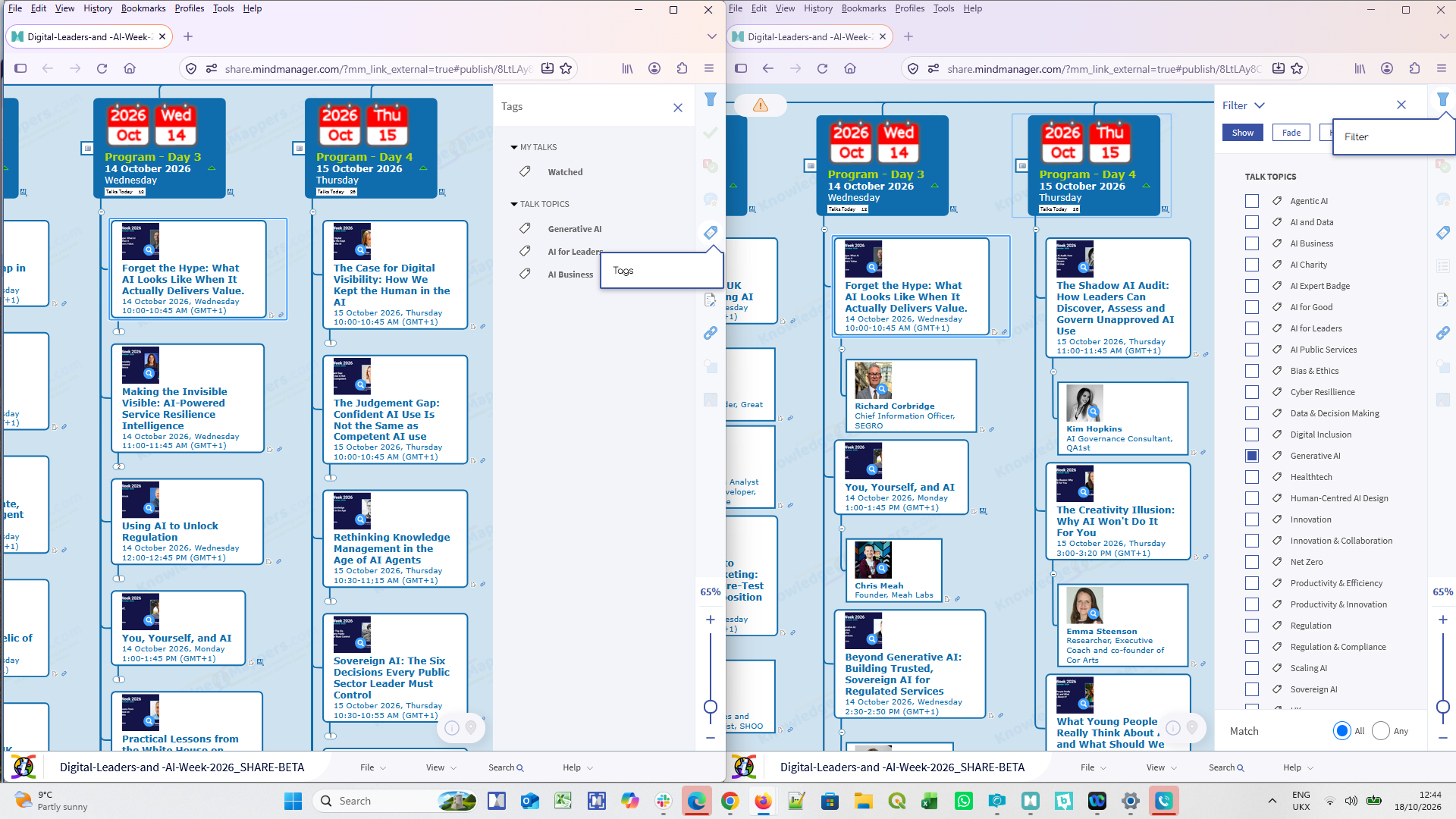The image size is (1456, 819).
Task: Open Google Chrome from the taskbar
Action: [730, 801]
